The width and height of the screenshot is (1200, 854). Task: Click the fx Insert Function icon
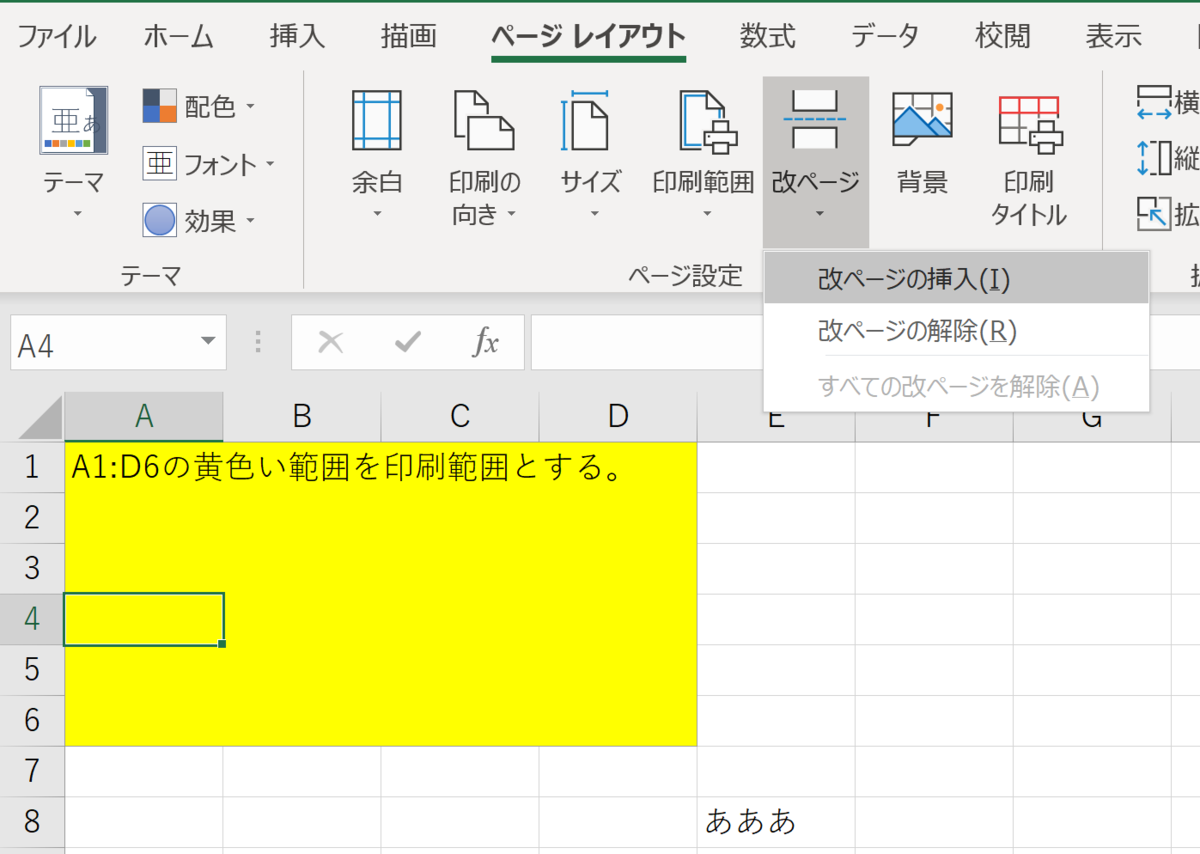pyautogui.click(x=486, y=342)
